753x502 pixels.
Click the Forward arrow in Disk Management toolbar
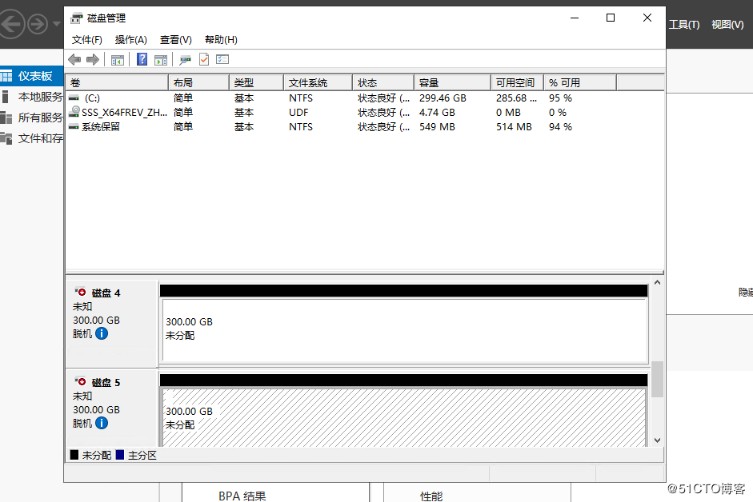(x=92, y=60)
